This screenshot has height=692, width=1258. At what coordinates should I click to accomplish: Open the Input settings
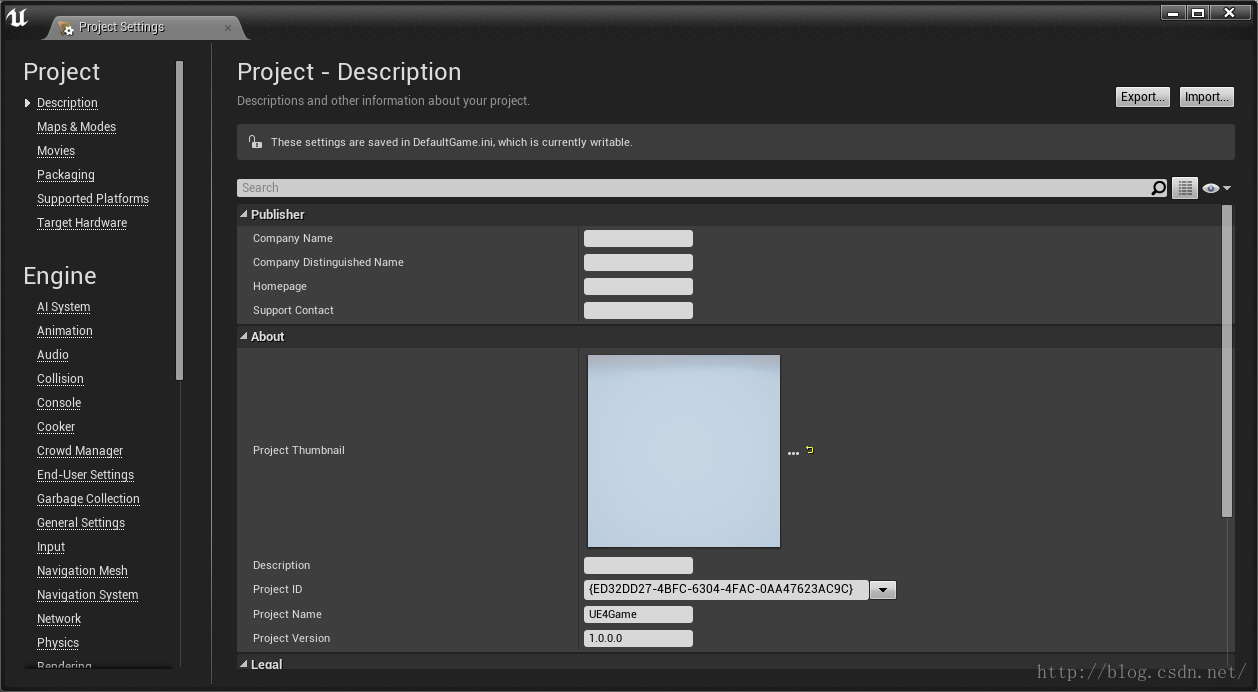(51, 547)
